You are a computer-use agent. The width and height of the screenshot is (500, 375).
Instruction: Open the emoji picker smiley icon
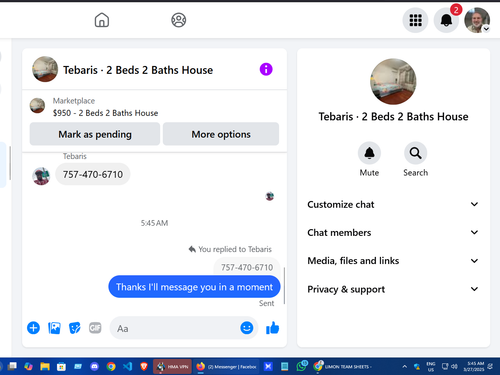point(247,328)
